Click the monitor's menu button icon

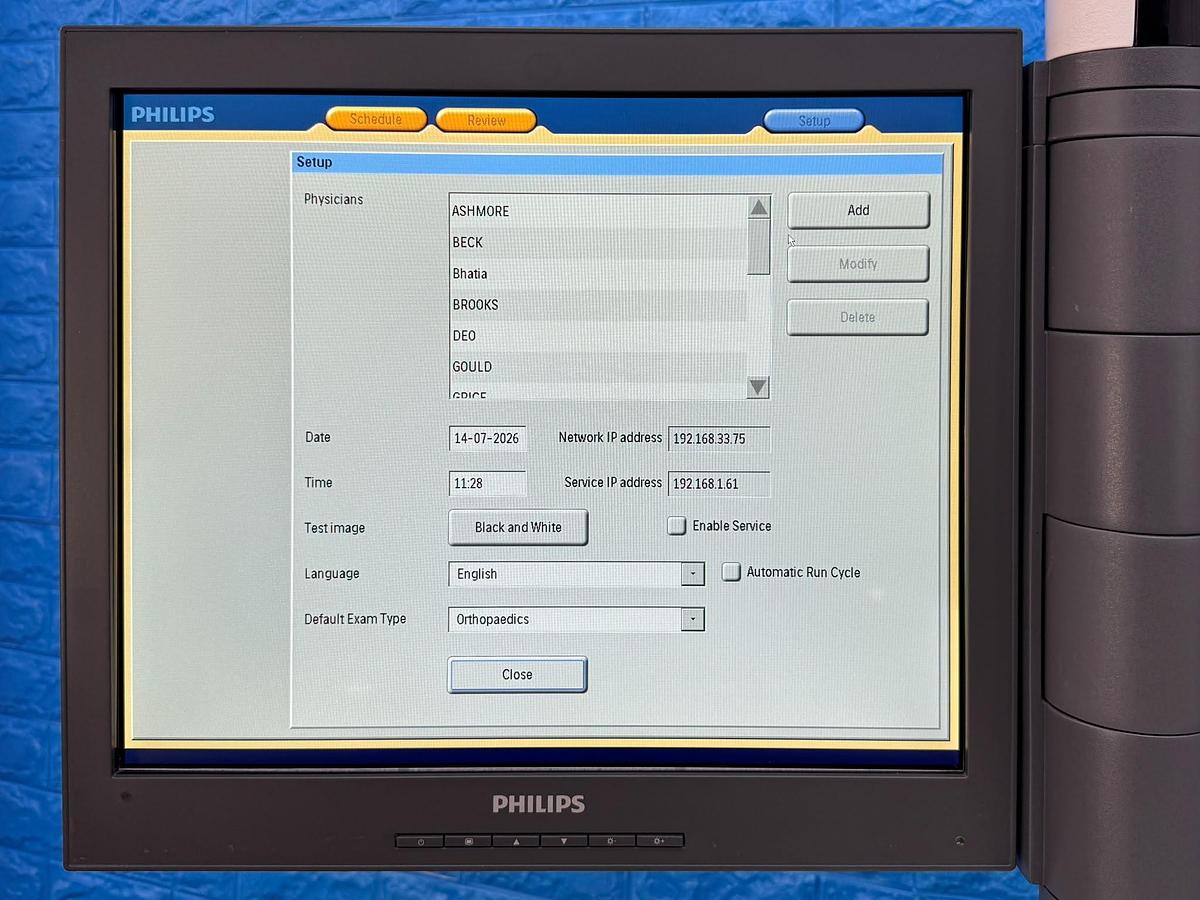tap(468, 841)
